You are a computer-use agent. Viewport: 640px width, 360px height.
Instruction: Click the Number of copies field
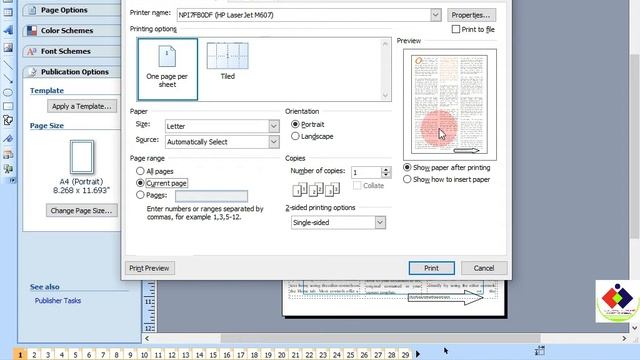point(367,172)
